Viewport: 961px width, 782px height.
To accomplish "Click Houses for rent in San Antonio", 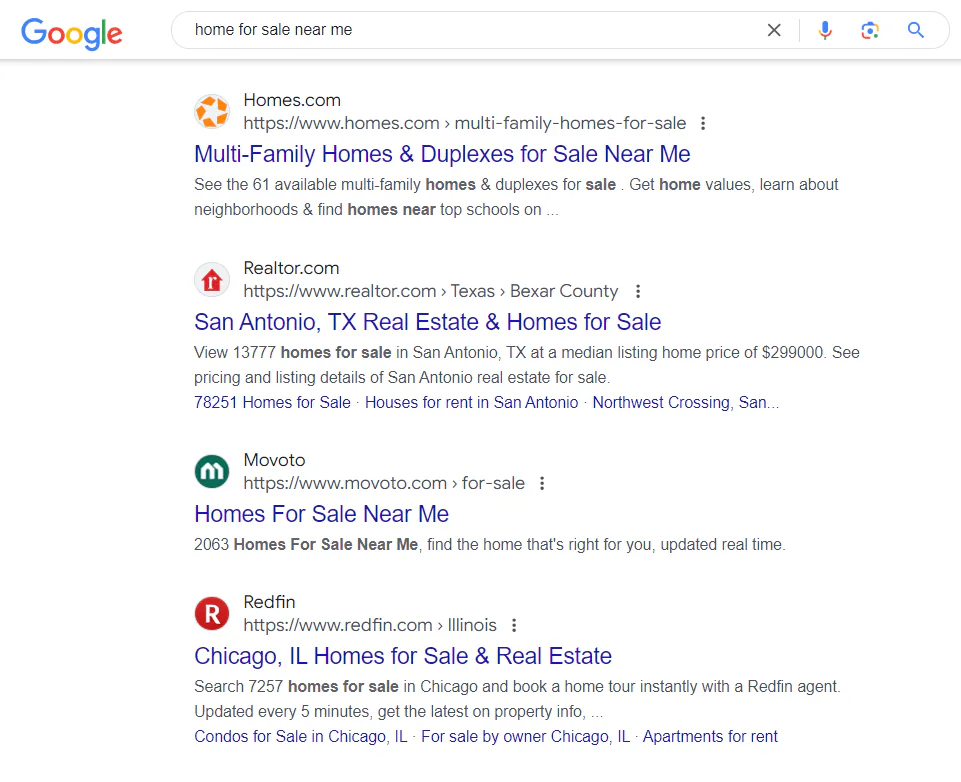I will coord(471,403).
